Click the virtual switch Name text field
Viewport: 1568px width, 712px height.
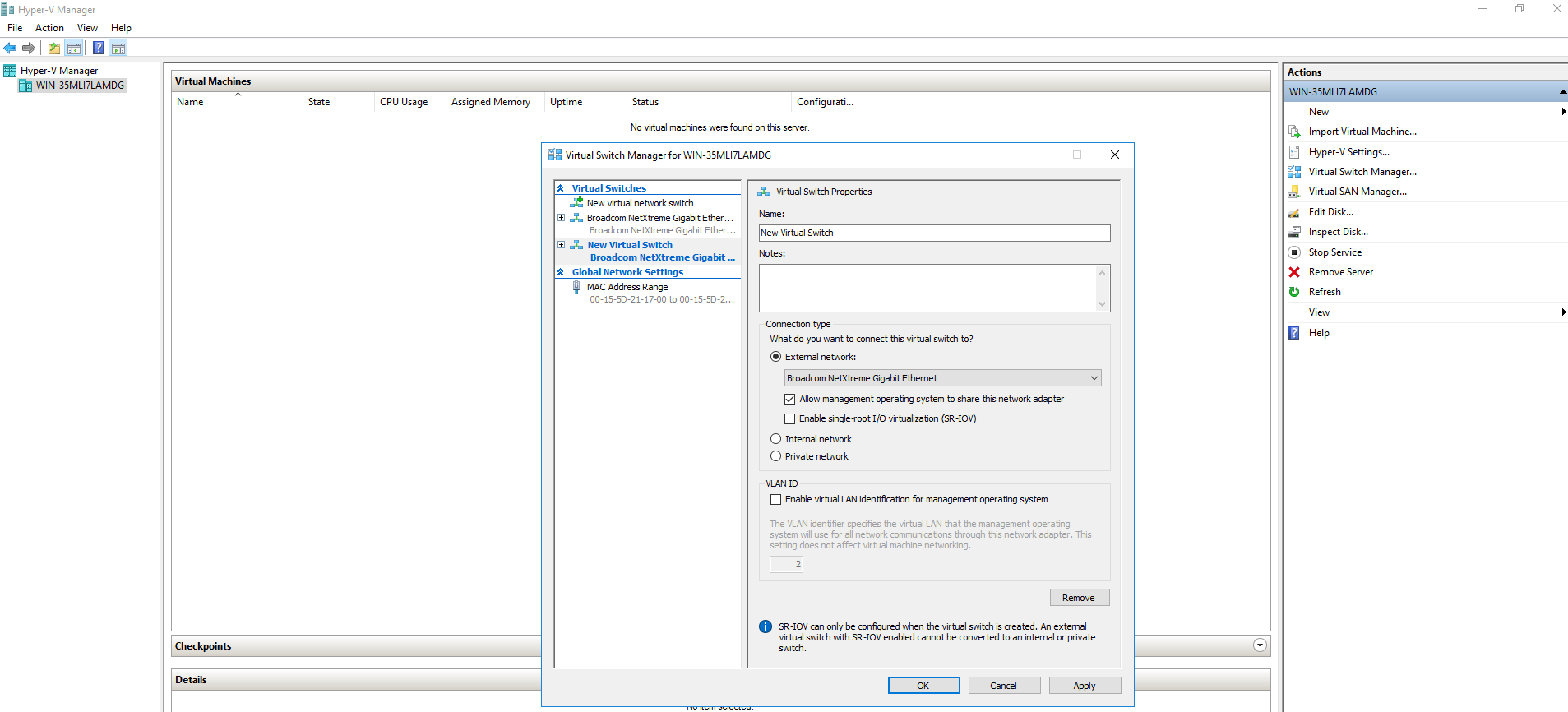pyautogui.click(x=933, y=233)
